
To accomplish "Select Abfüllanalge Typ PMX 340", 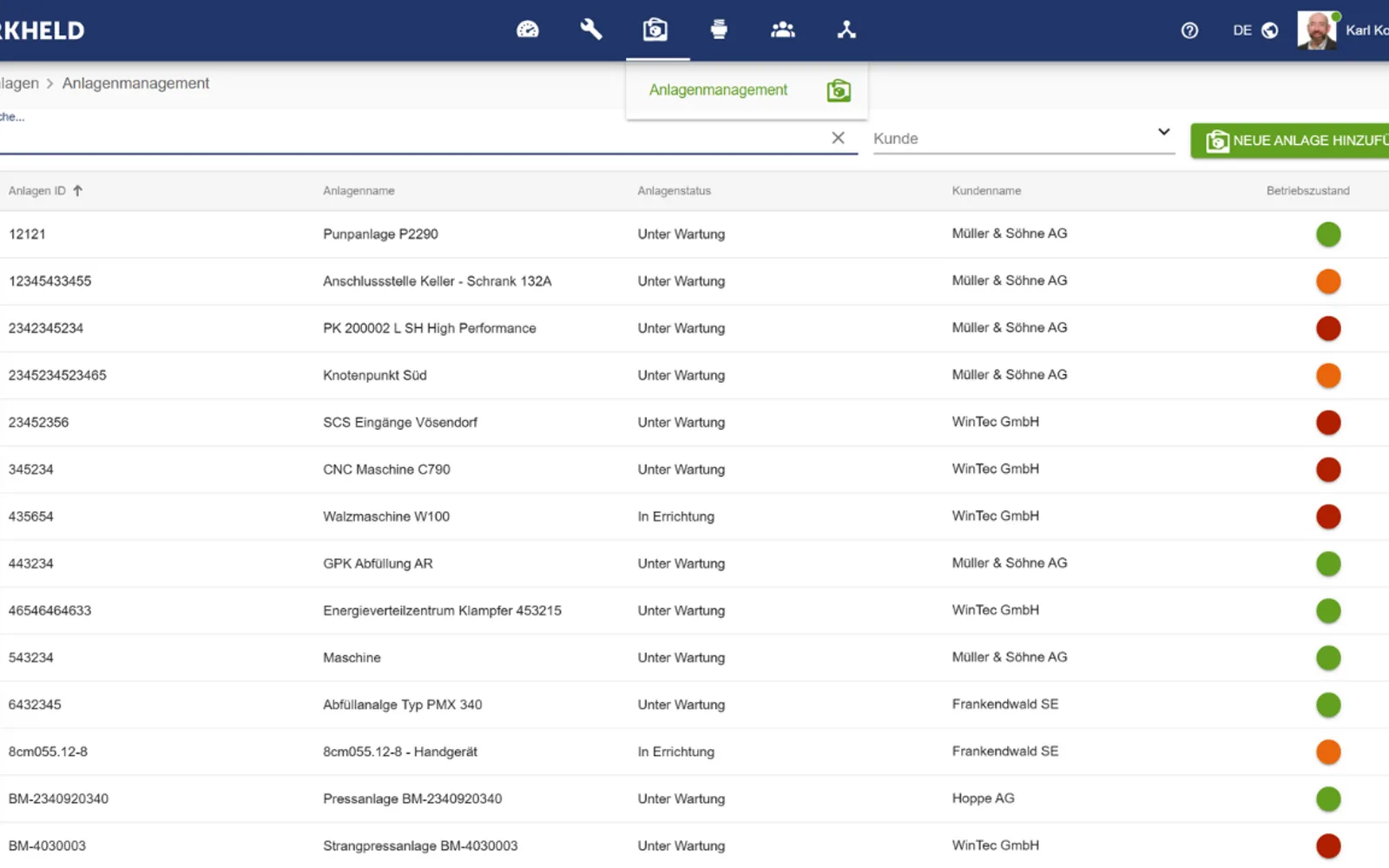I will point(402,705).
